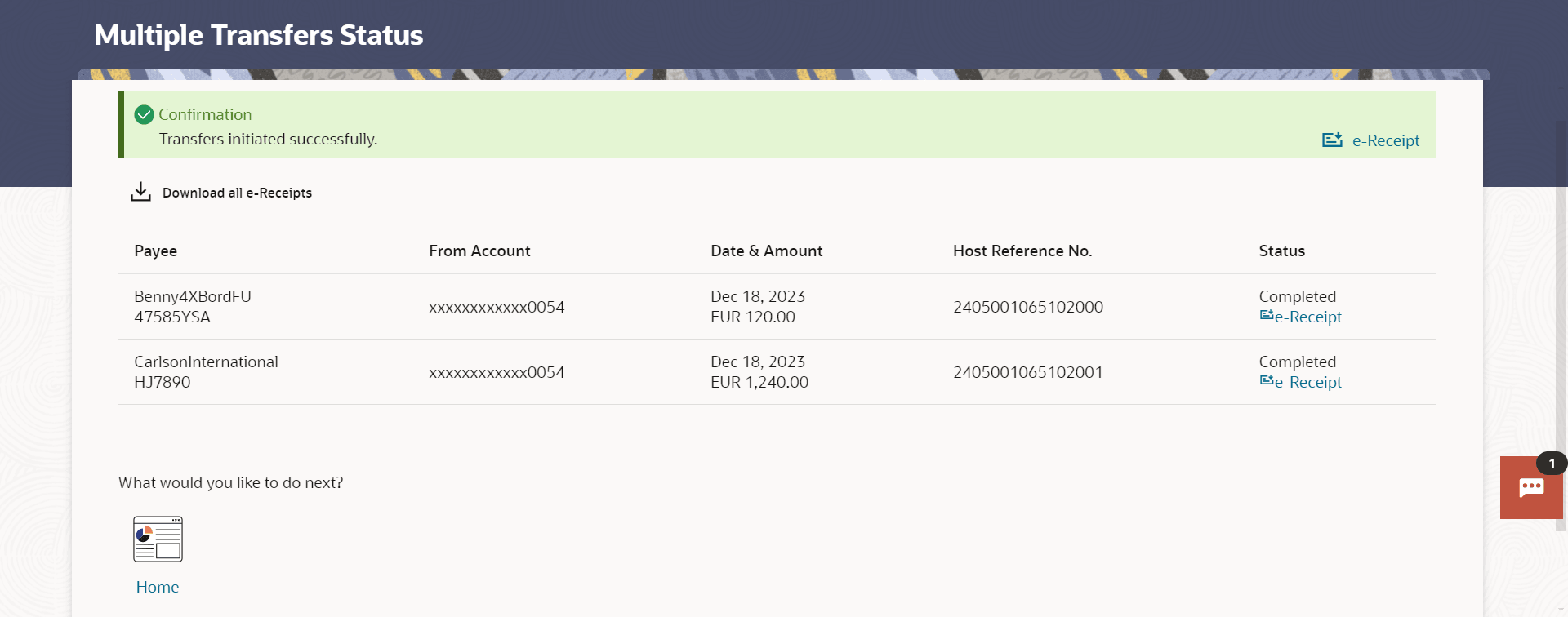Click the receipt icon in Benny4XBordFU row
The width and height of the screenshot is (1568, 617).
click(x=1266, y=316)
